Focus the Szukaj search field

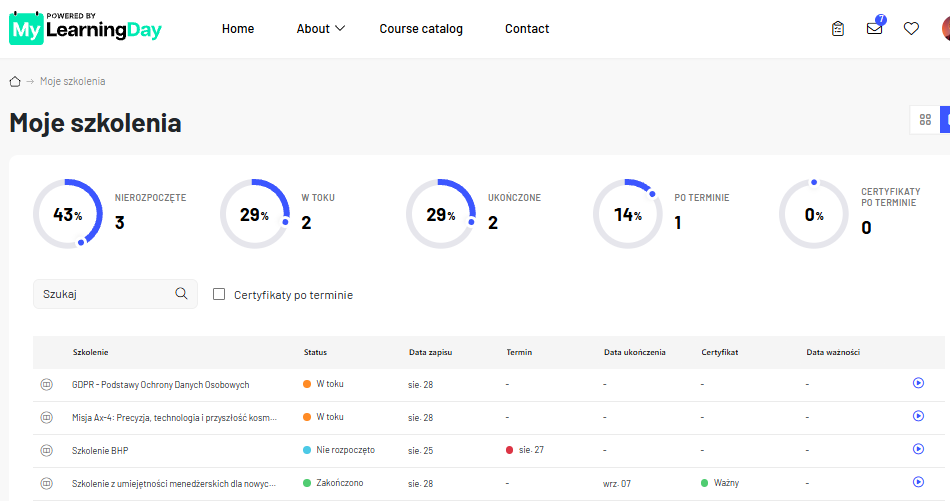(x=115, y=294)
